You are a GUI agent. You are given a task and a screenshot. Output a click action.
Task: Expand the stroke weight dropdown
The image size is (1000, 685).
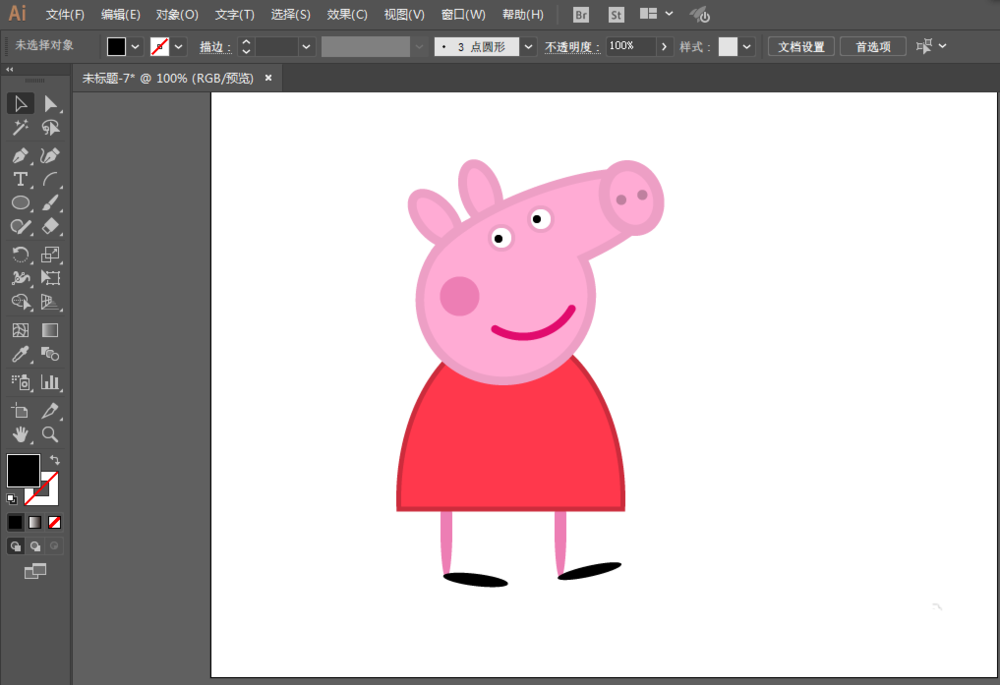click(x=306, y=47)
